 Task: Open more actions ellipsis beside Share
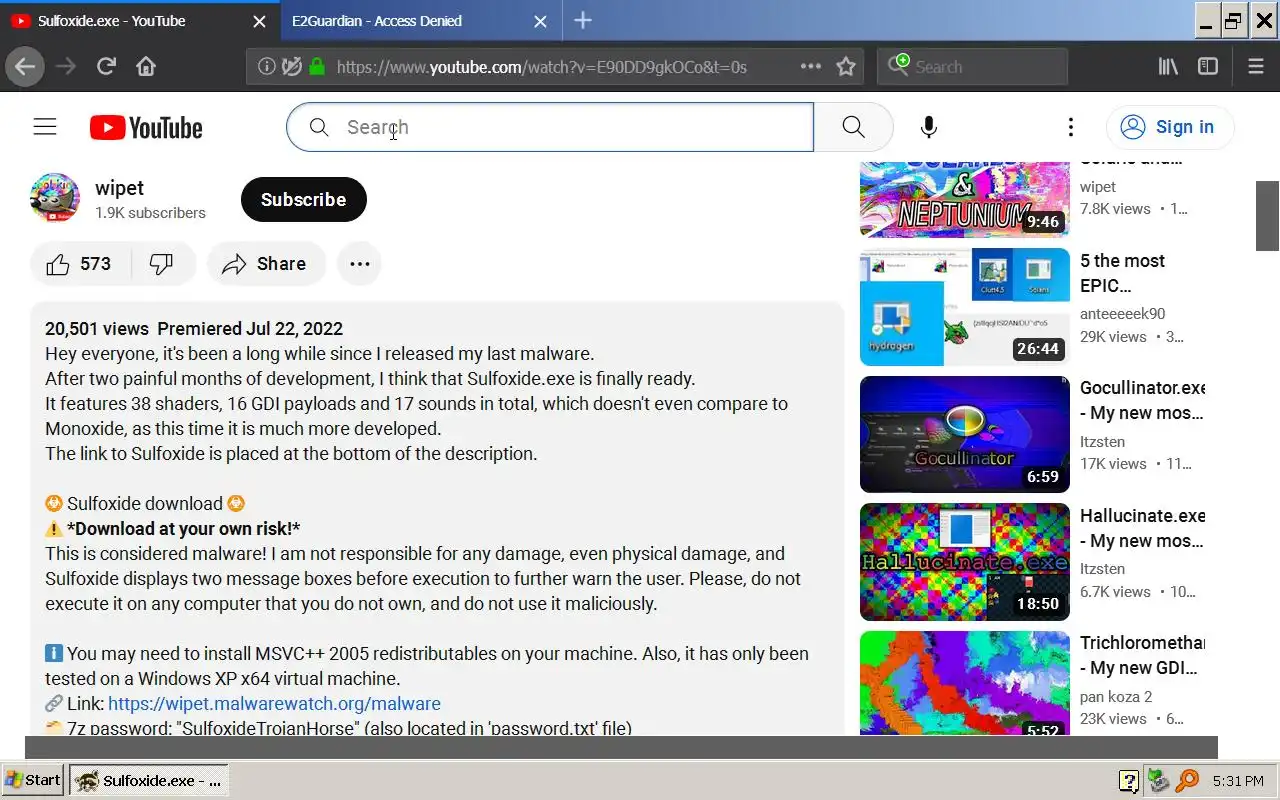(360, 264)
